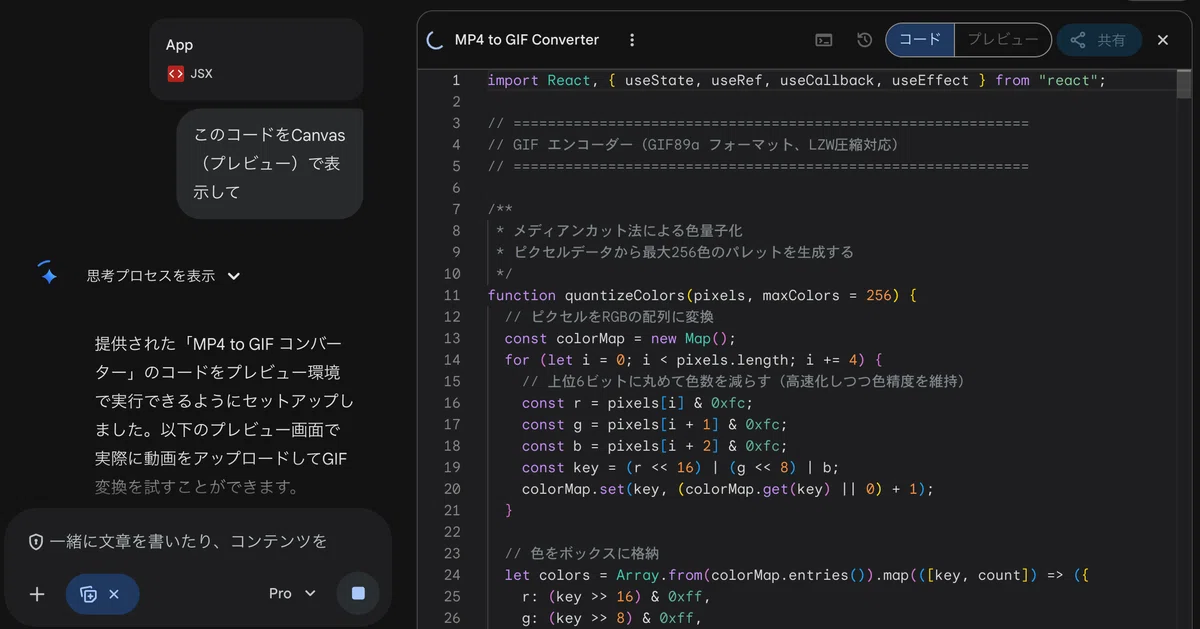Click const b = pixels[i + 2] line
Image resolution: width=1200 pixels, height=629 pixels.
[653, 446]
